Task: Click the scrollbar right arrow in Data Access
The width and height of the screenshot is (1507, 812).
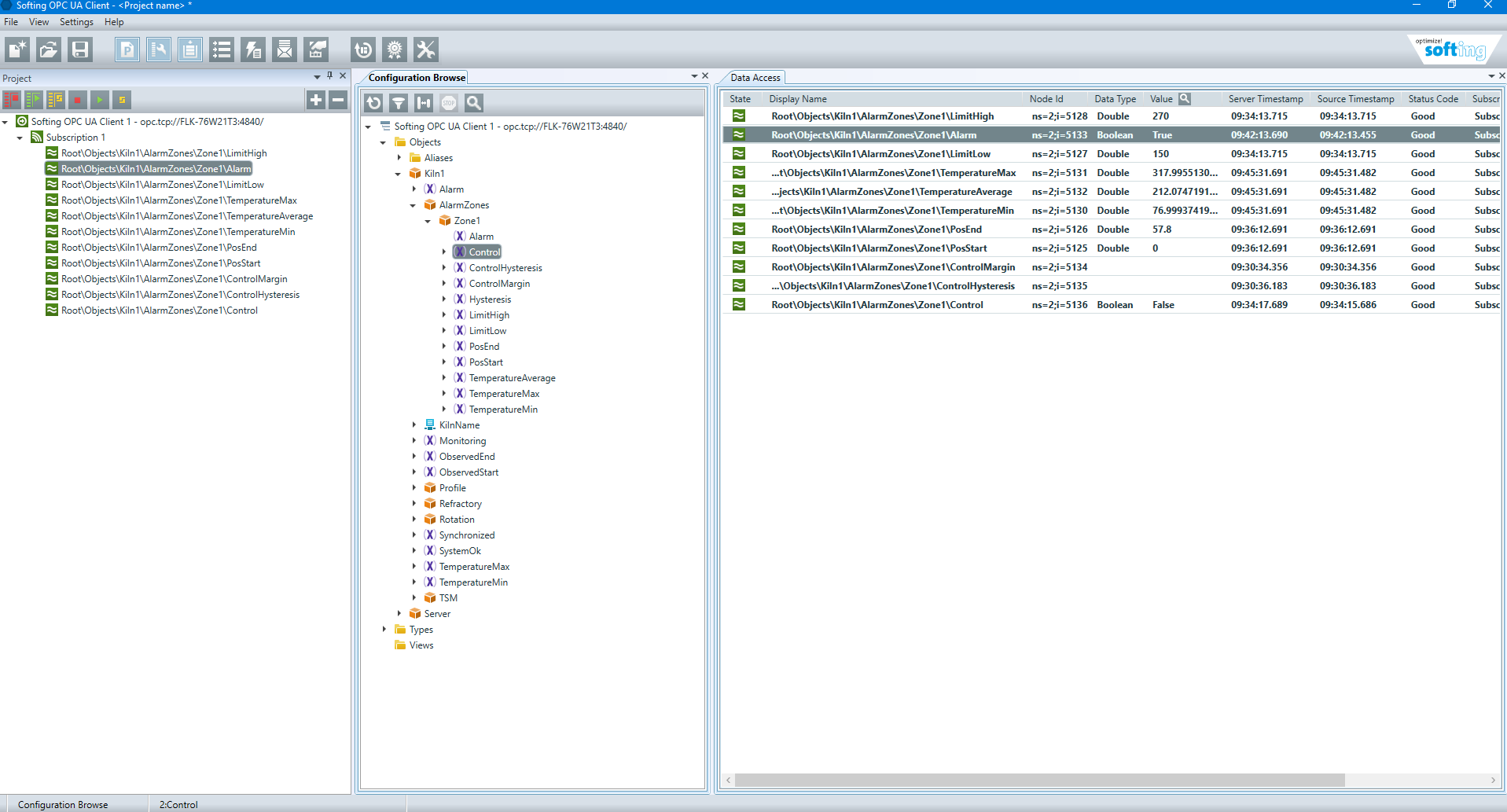Action: [x=1493, y=780]
